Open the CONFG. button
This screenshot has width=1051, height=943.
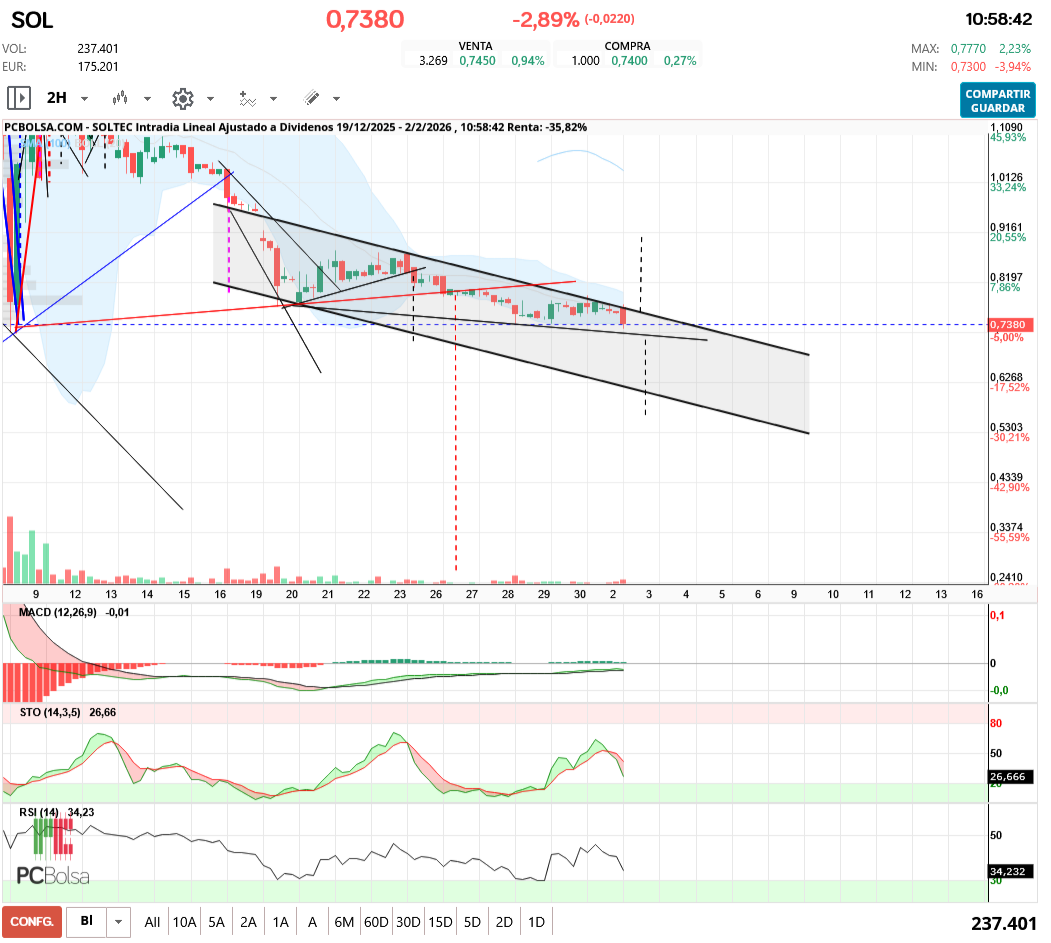pos(32,922)
